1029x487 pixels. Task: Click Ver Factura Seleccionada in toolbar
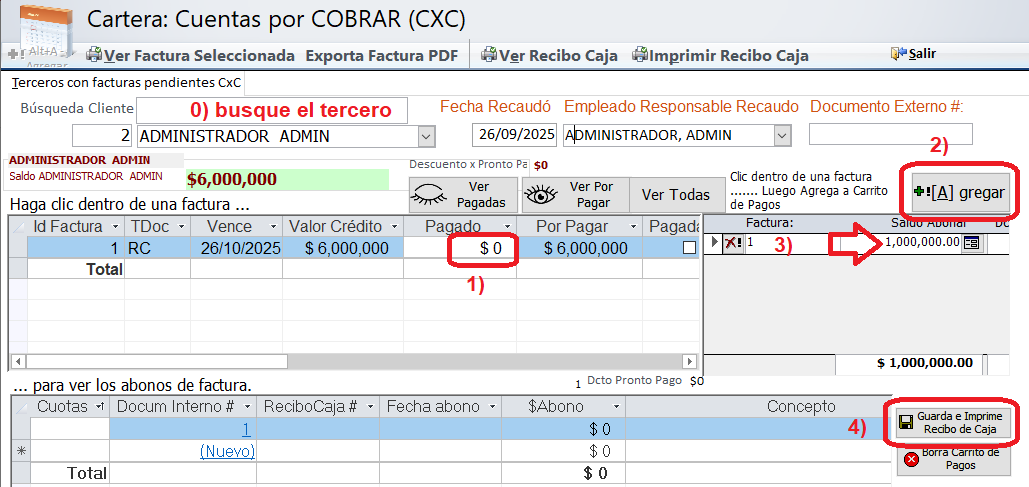point(190,56)
